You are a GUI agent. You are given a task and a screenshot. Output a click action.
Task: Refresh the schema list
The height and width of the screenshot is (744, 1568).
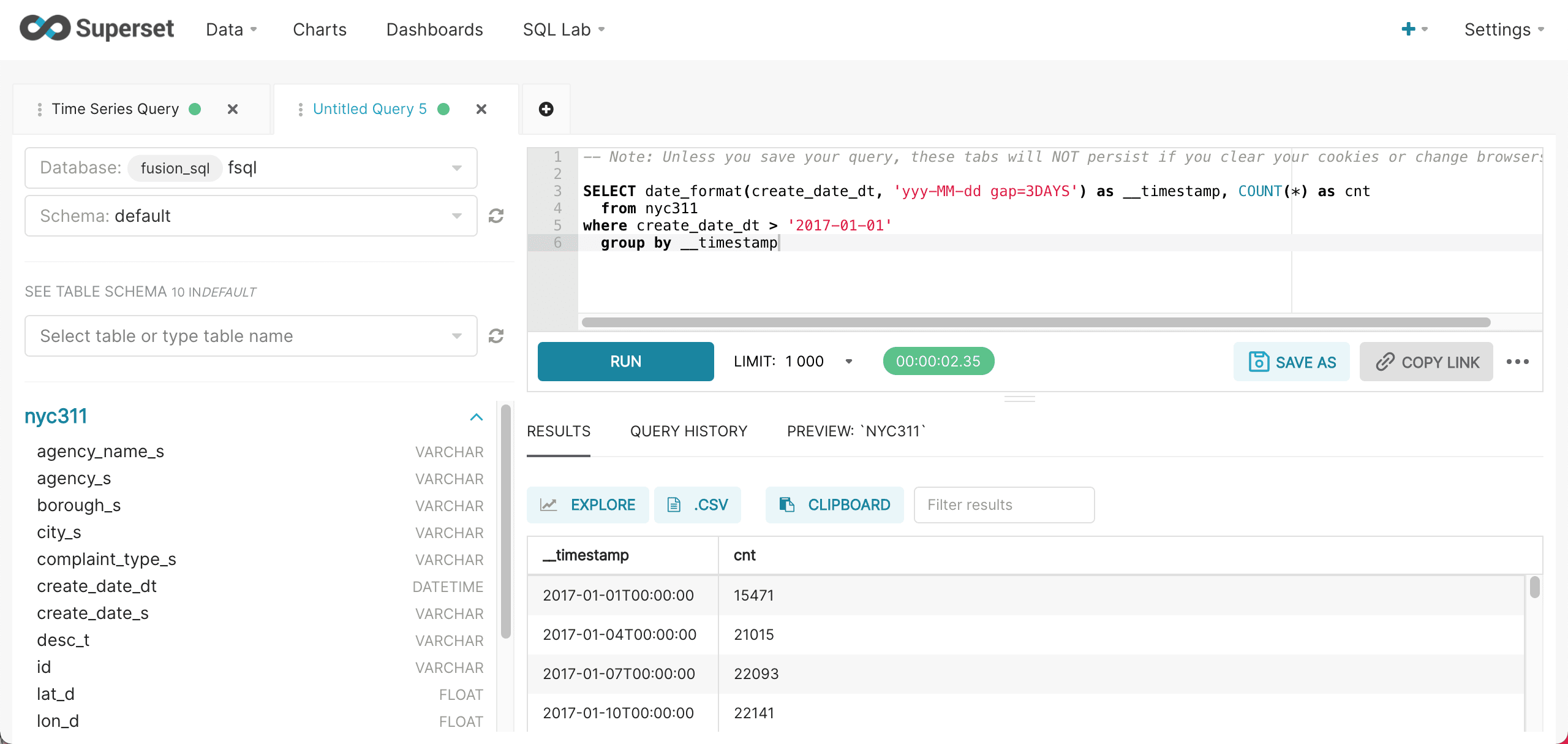point(496,216)
